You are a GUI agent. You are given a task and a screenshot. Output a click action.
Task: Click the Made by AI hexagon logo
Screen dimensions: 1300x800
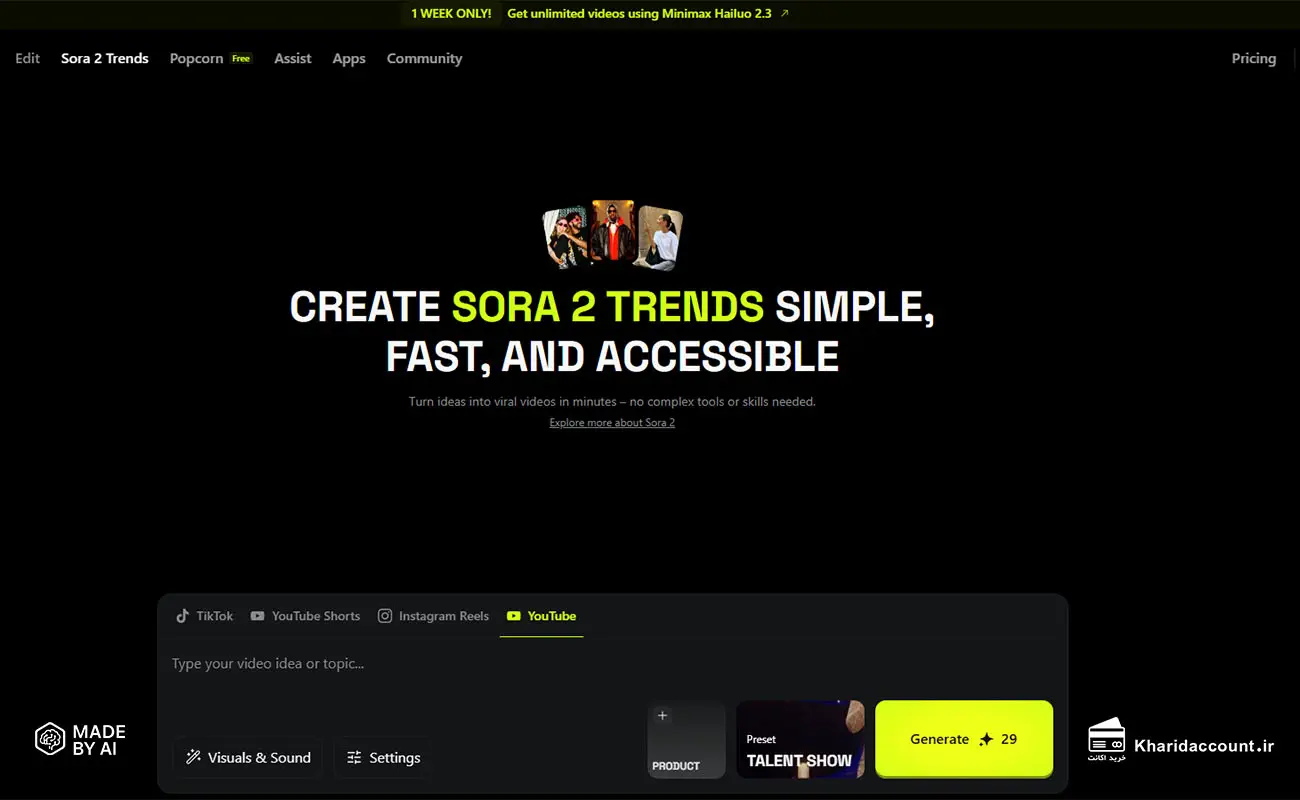click(50, 738)
